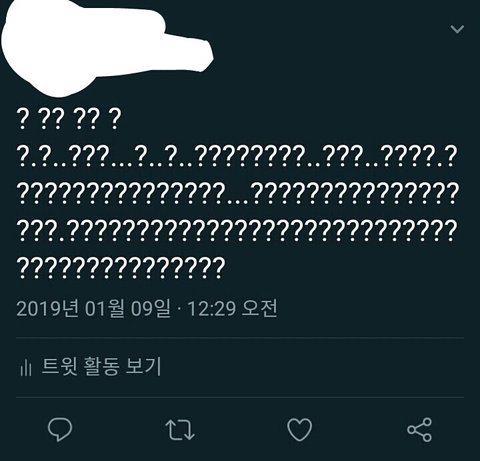The width and height of the screenshot is (480, 461).
Task: Retweet using the looping arrows icon
Action: tap(180, 429)
